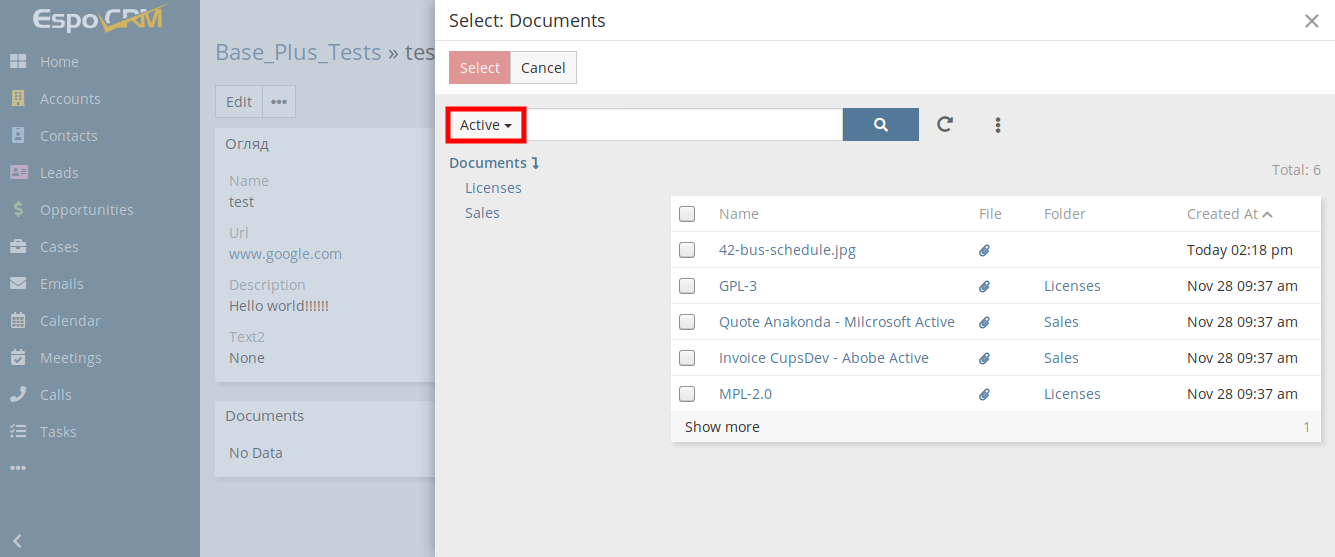Collapse the sidebar with the arrow icon
This screenshot has width=1335, height=557.
tap(17, 541)
